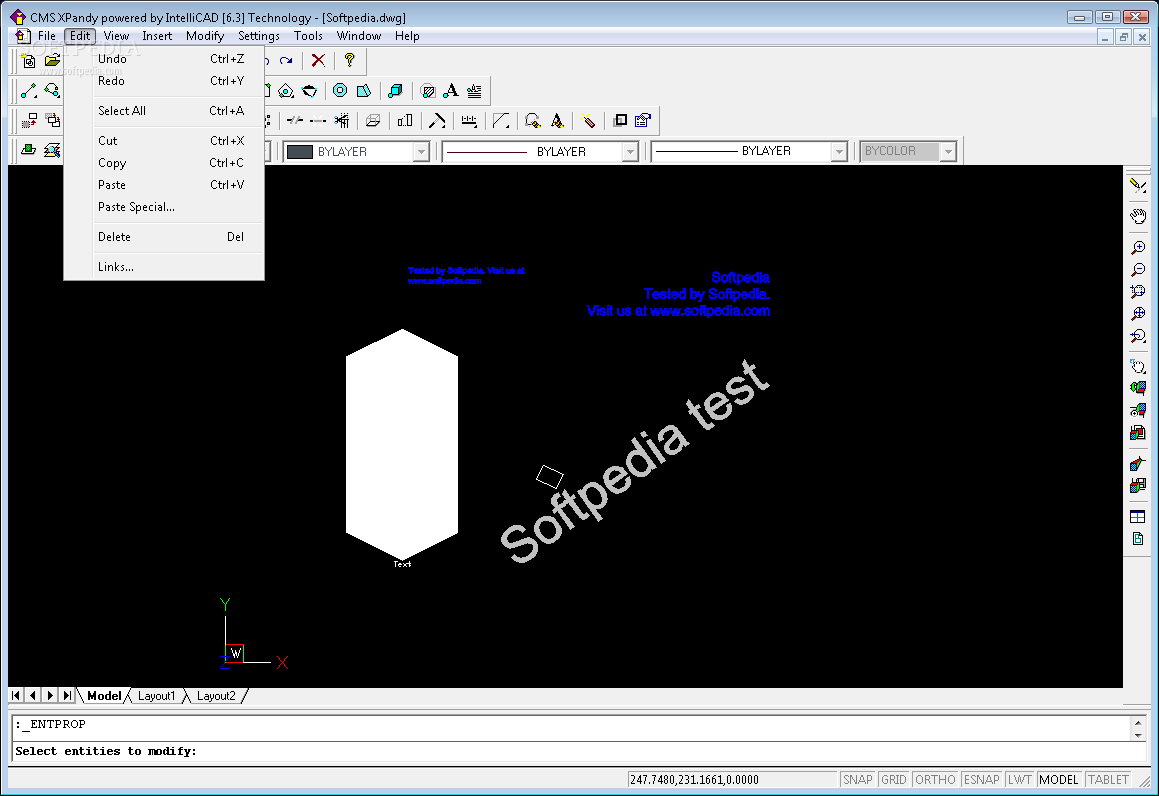The image size is (1159, 796).
Task: Click the Open file folder icon
Action: point(52,61)
